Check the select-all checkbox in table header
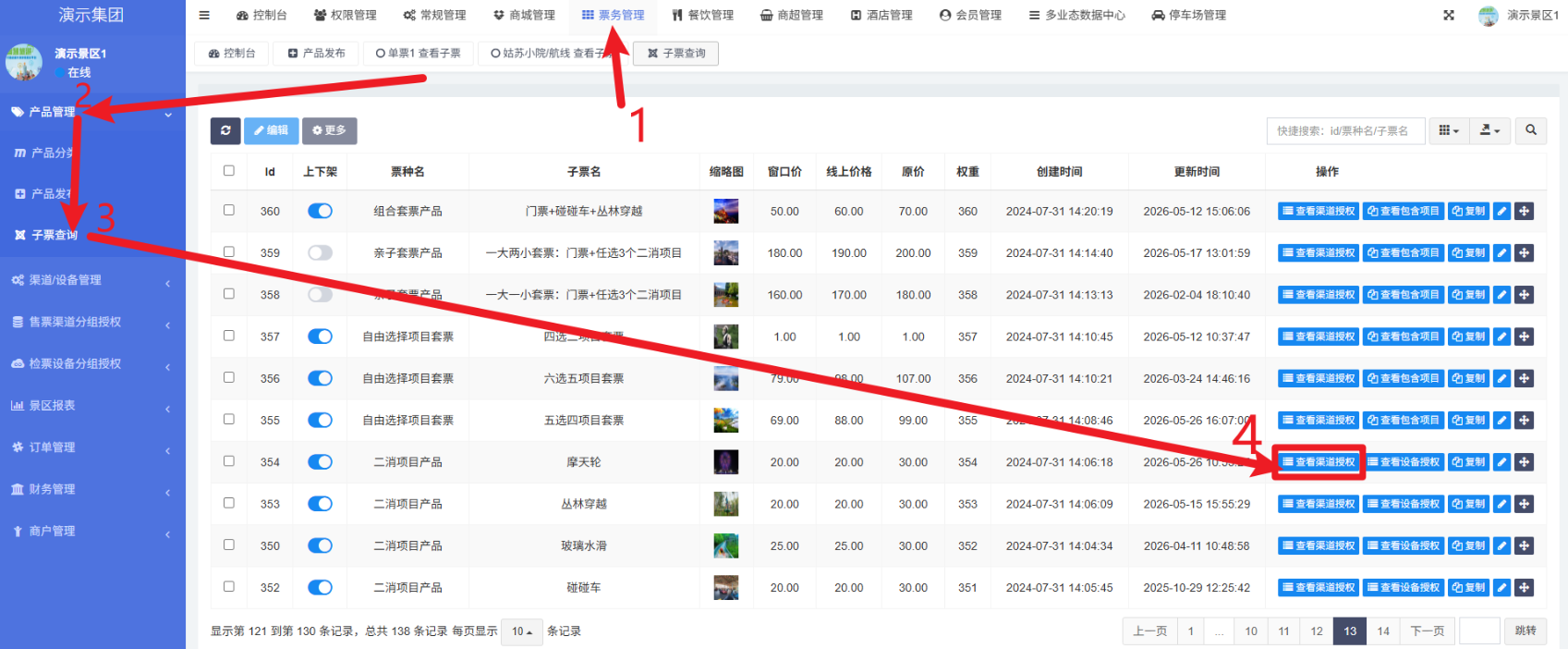The height and width of the screenshot is (649, 1568). [x=229, y=170]
